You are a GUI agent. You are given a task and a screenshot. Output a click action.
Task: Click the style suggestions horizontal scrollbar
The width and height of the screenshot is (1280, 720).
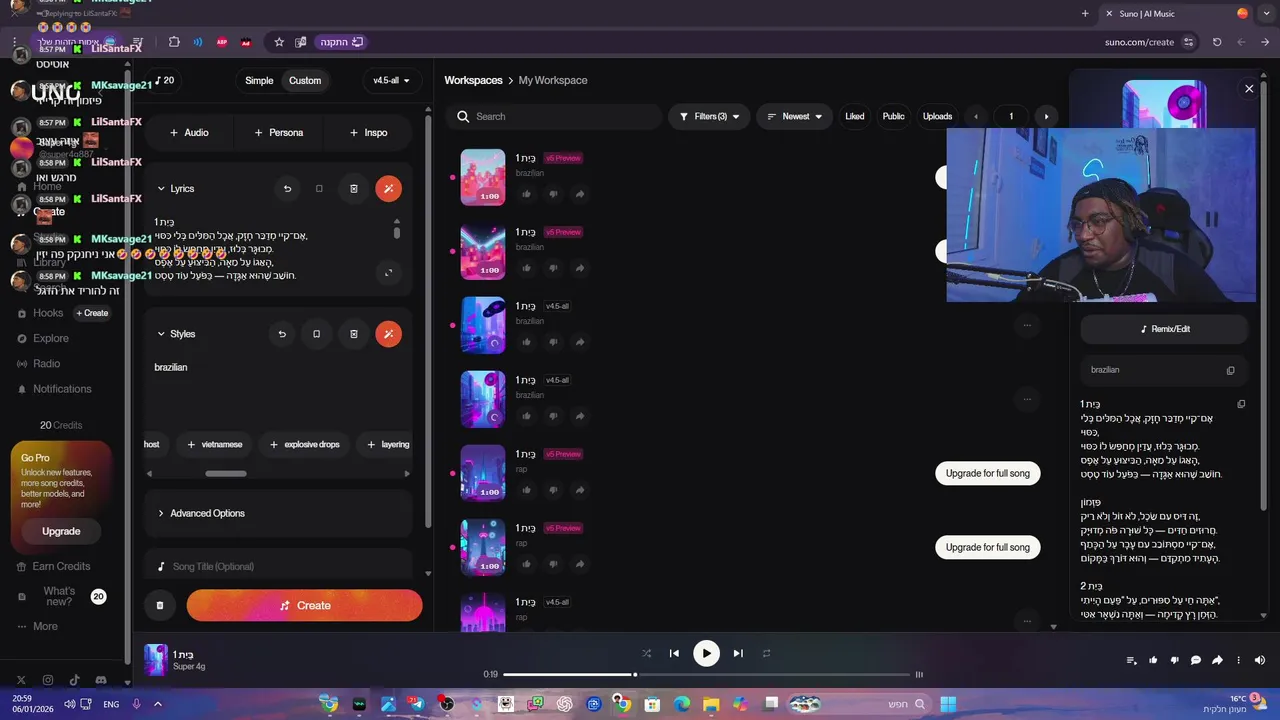click(x=226, y=474)
